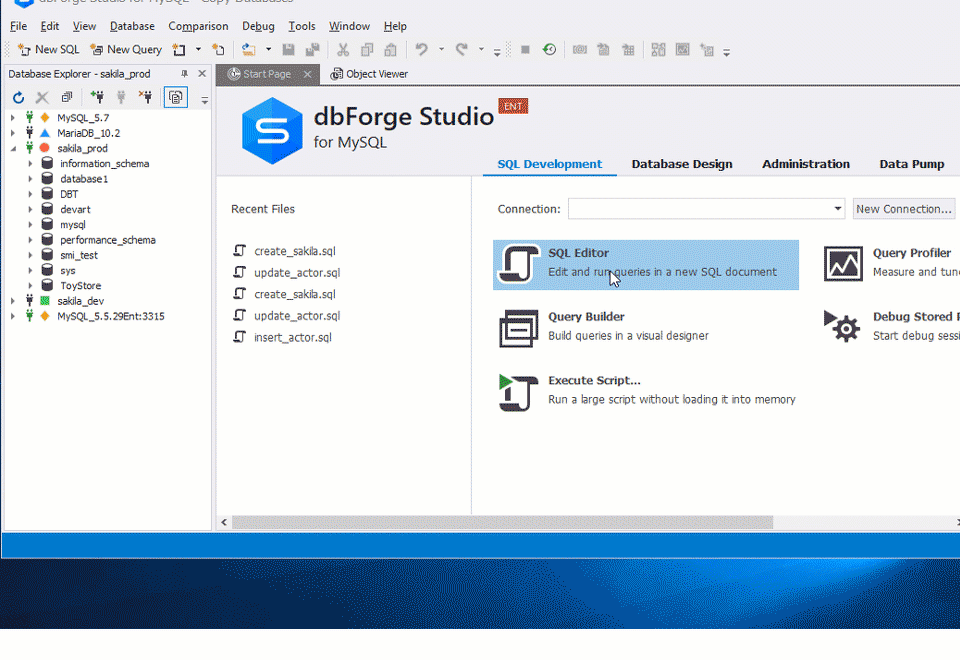Viewport: 960px width, 660px height.
Task: Click the Stop square icon in toolbar
Action: (525, 50)
